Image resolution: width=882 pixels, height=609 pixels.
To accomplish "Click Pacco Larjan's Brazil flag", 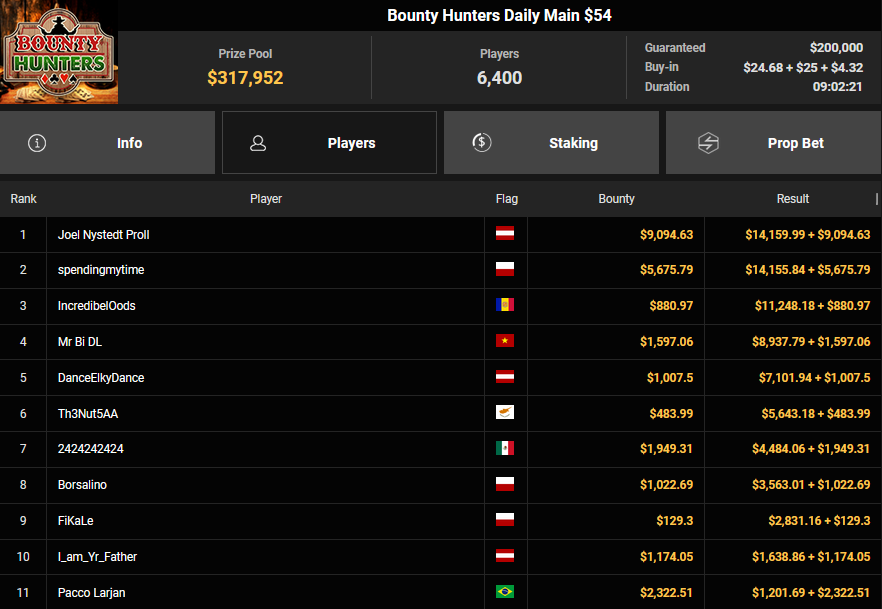I will pyautogui.click(x=505, y=592).
